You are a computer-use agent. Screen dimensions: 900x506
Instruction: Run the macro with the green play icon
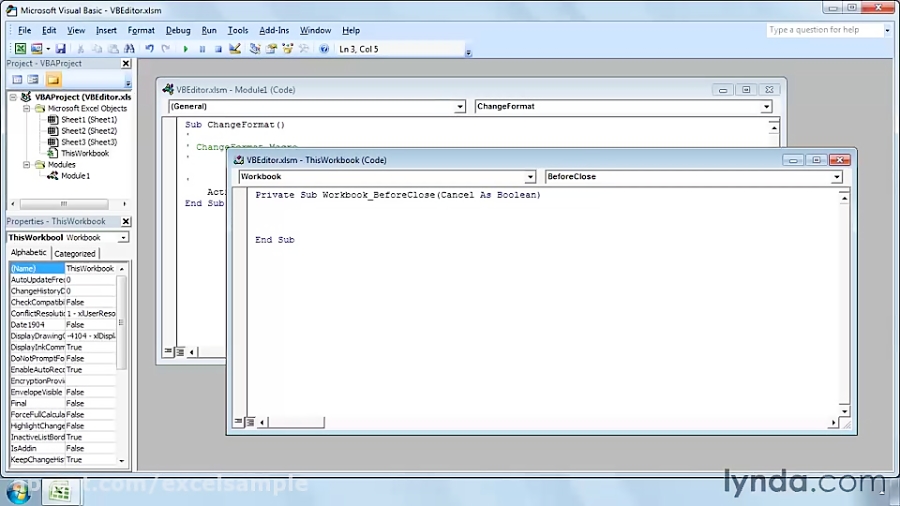click(x=185, y=48)
